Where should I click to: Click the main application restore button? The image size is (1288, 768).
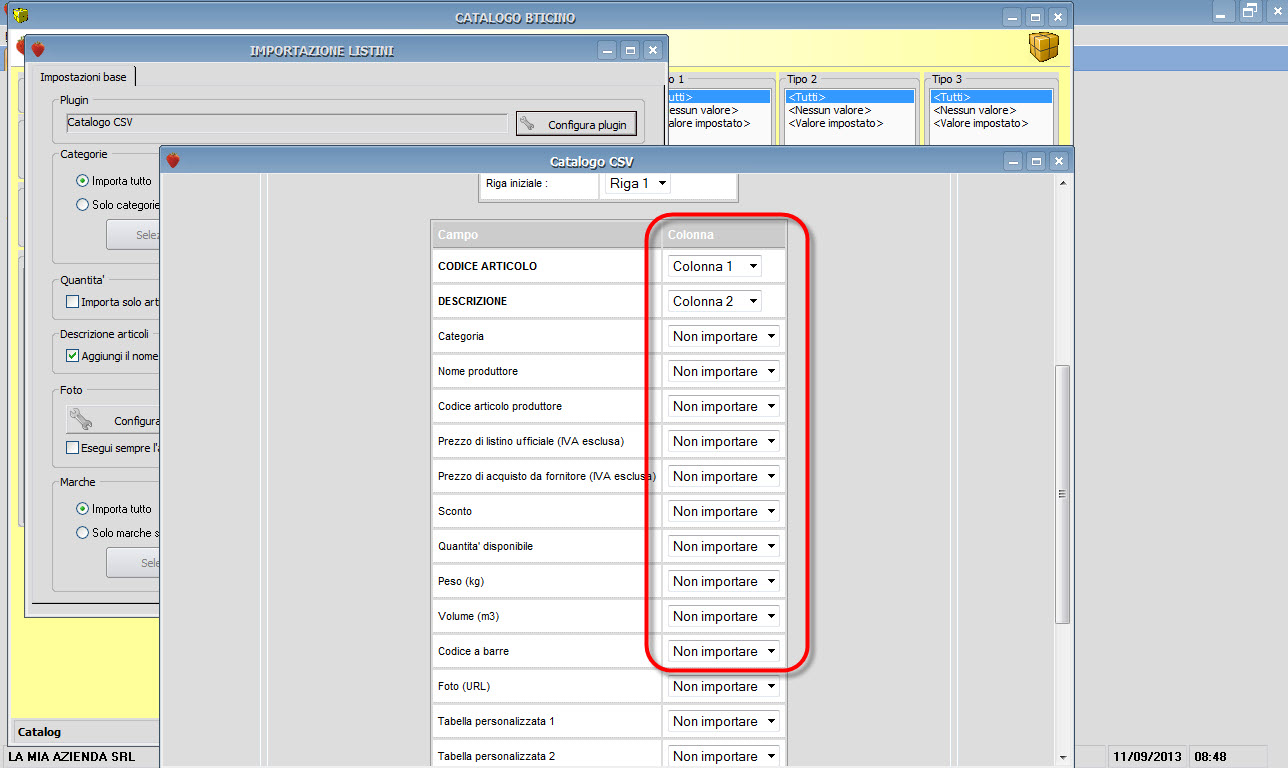click(1250, 11)
